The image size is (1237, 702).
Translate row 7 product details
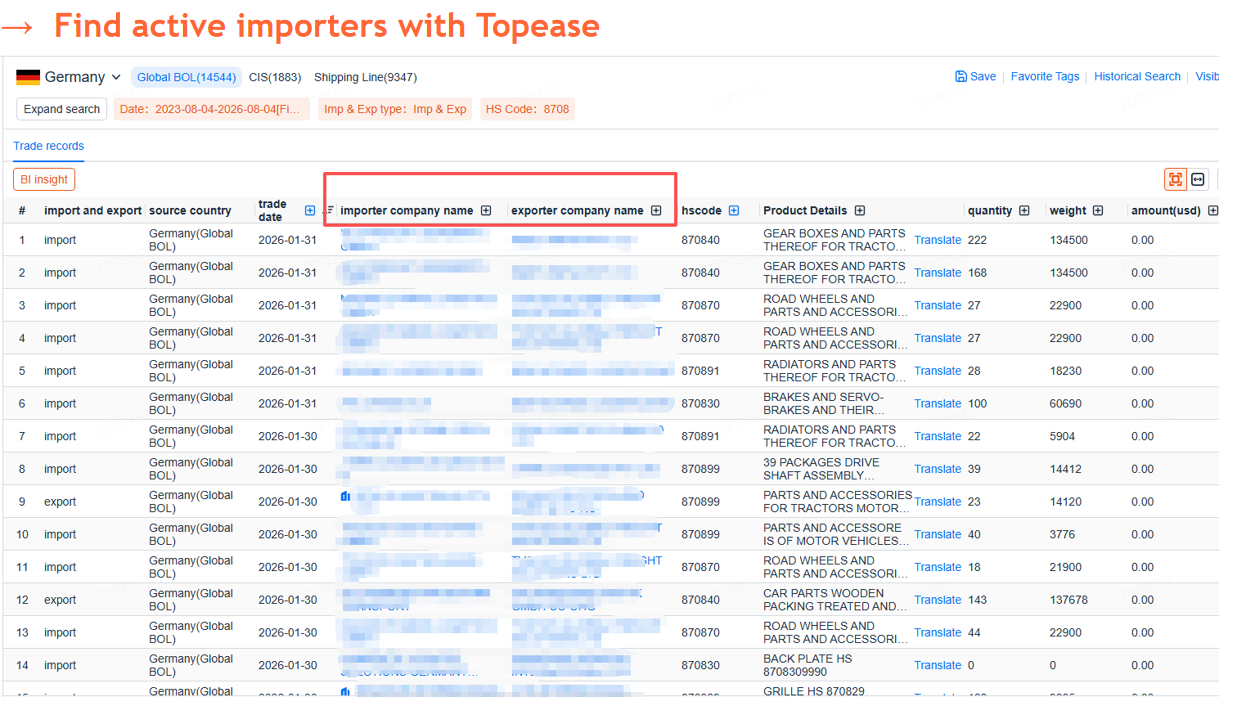937,436
